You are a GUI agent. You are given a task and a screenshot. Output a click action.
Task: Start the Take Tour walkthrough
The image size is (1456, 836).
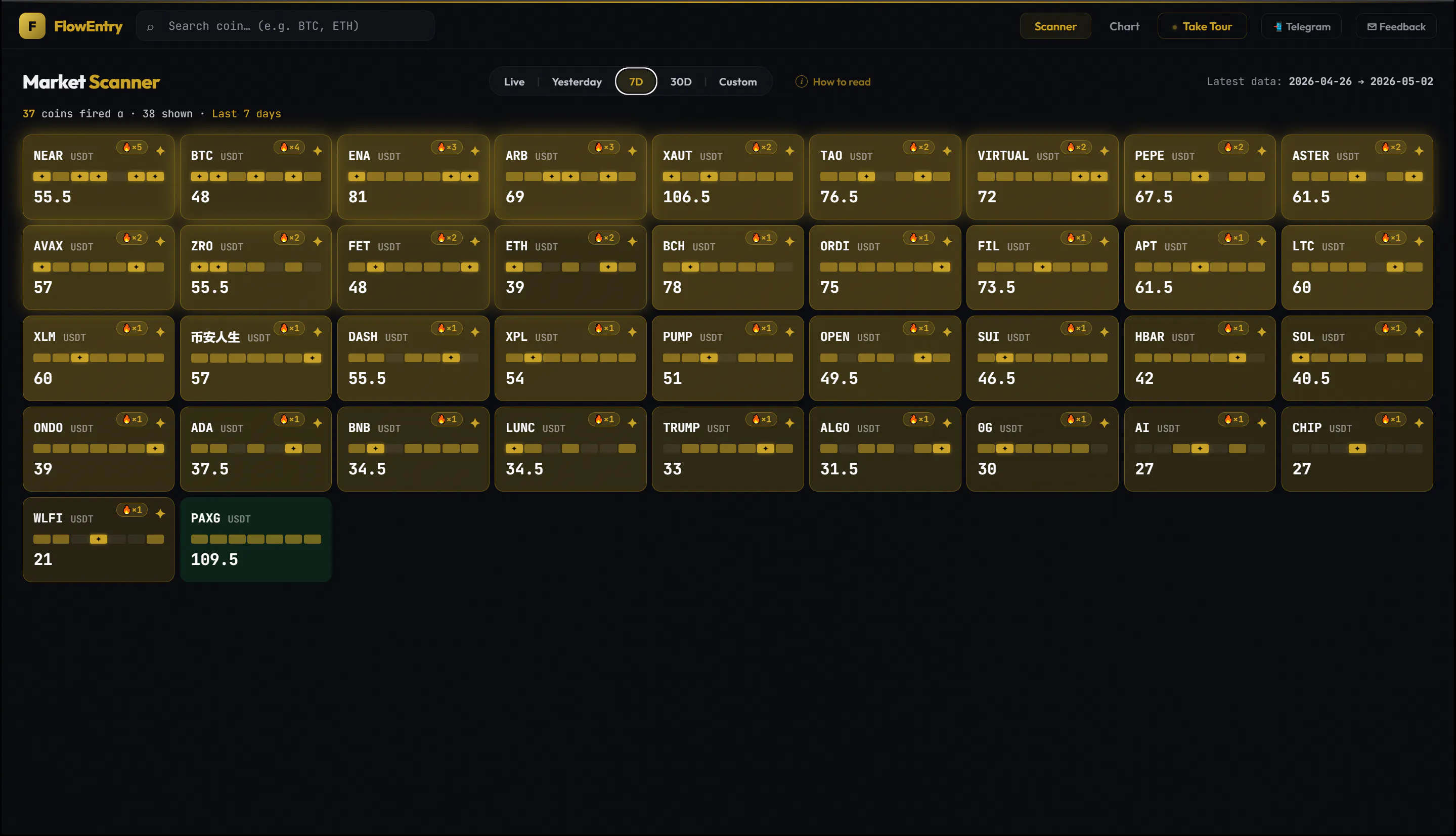(x=1202, y=26)
